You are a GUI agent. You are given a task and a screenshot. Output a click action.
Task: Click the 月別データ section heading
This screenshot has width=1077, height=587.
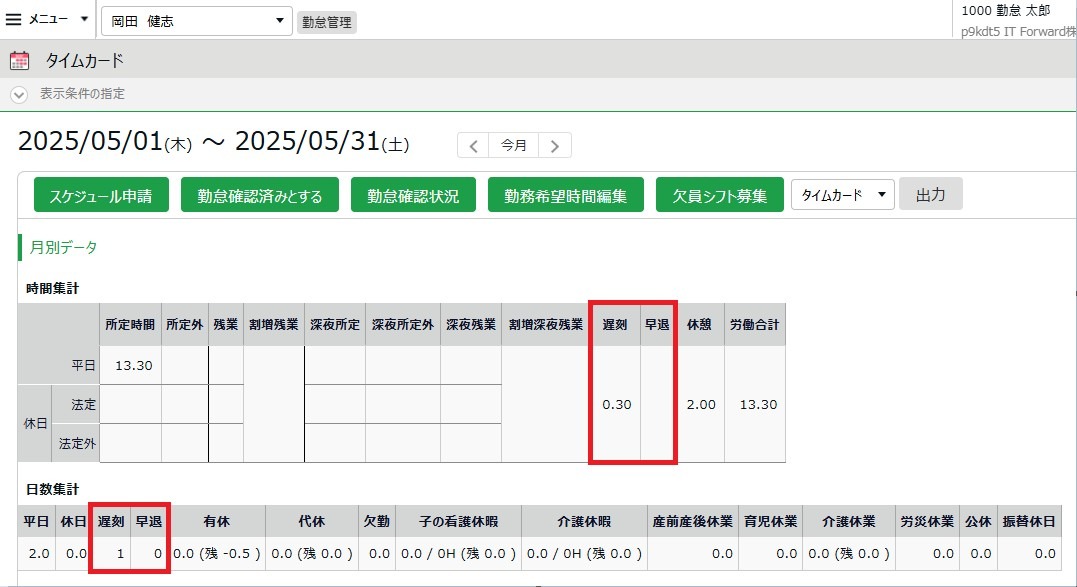click(x=63, y=247)
